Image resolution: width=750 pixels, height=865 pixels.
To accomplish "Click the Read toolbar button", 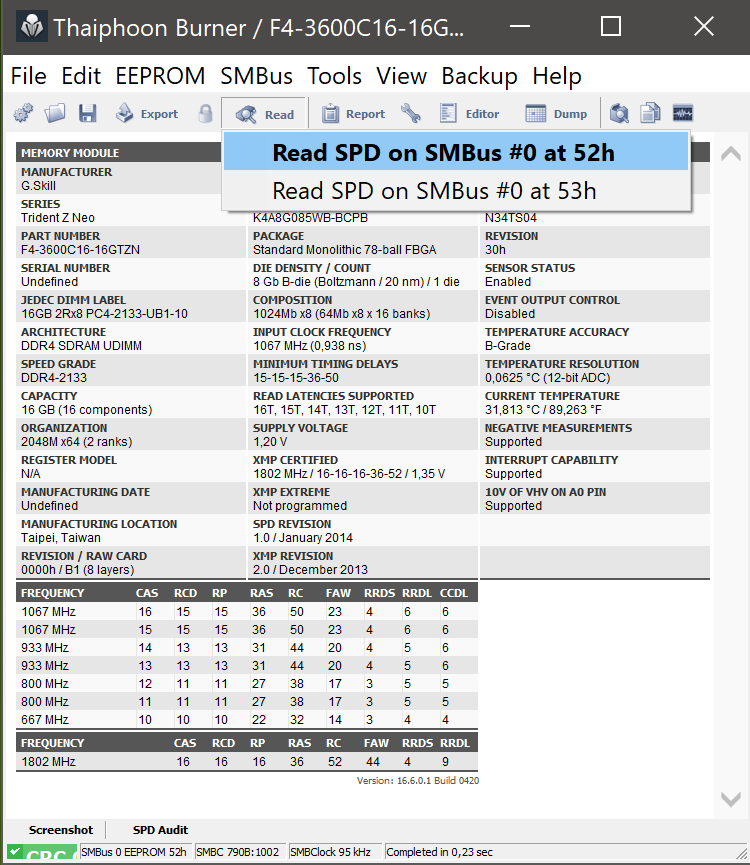I will pyautogui.click(x=264, y=114).
